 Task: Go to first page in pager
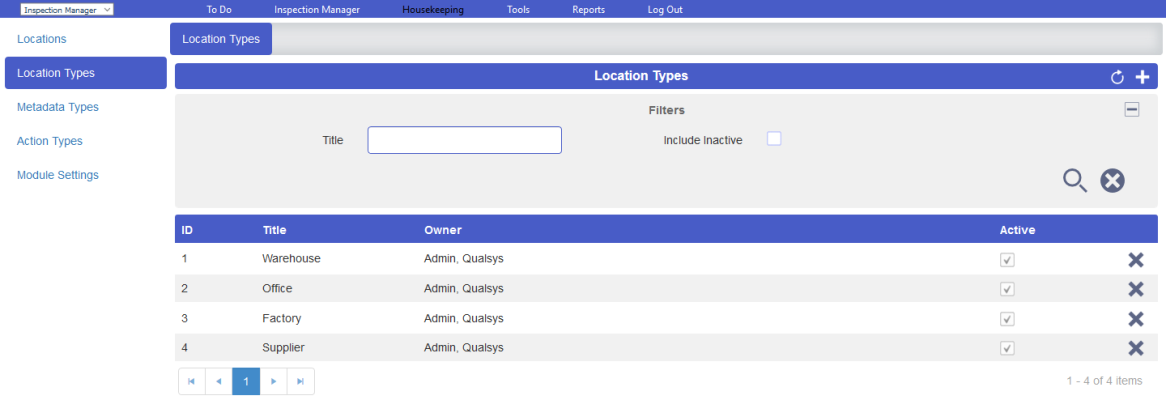(192, 381)
